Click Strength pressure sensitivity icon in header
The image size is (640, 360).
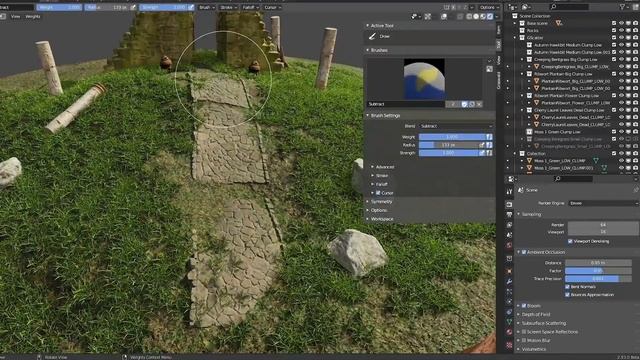tap(191, 7)
